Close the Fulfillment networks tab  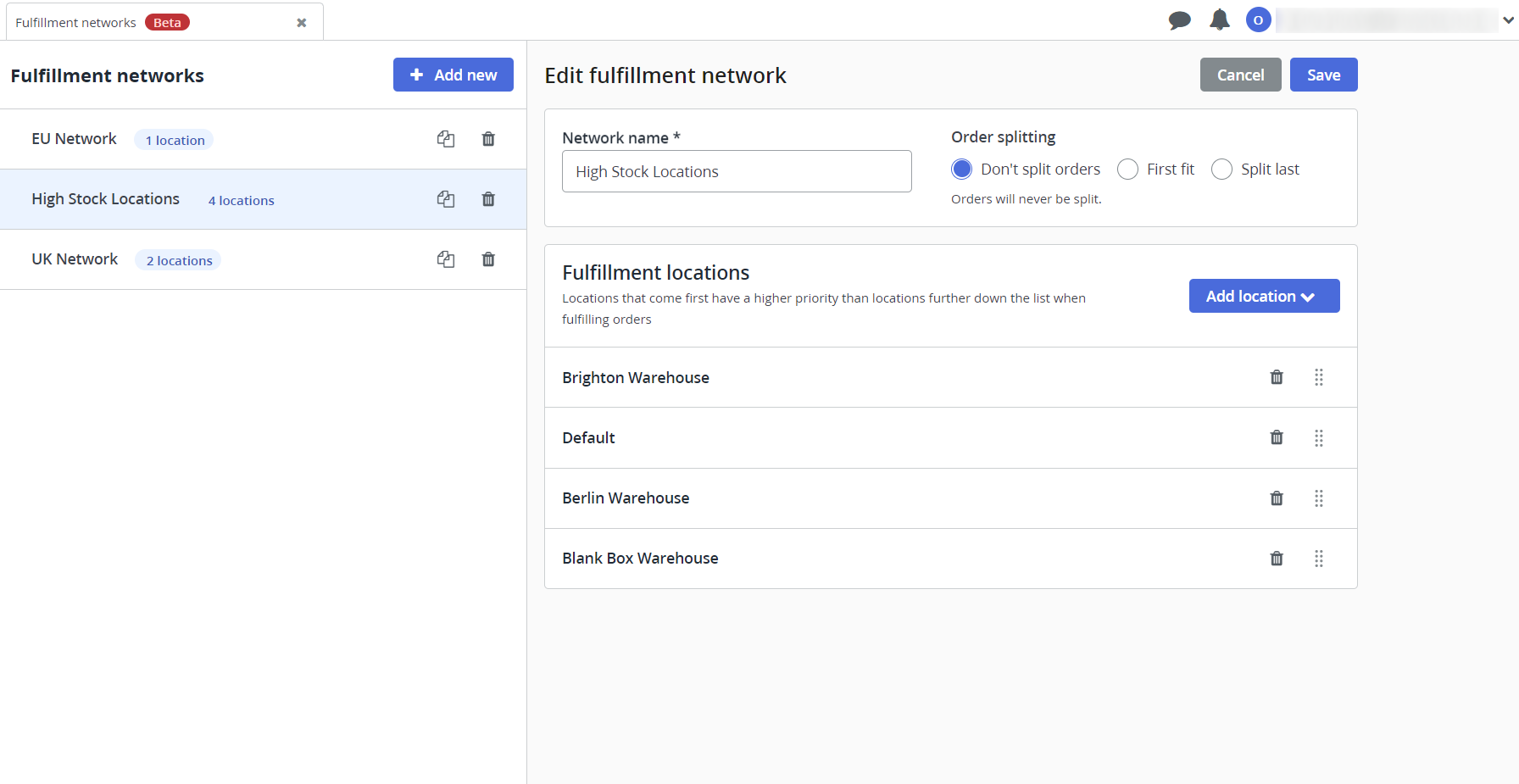point(302,23)
